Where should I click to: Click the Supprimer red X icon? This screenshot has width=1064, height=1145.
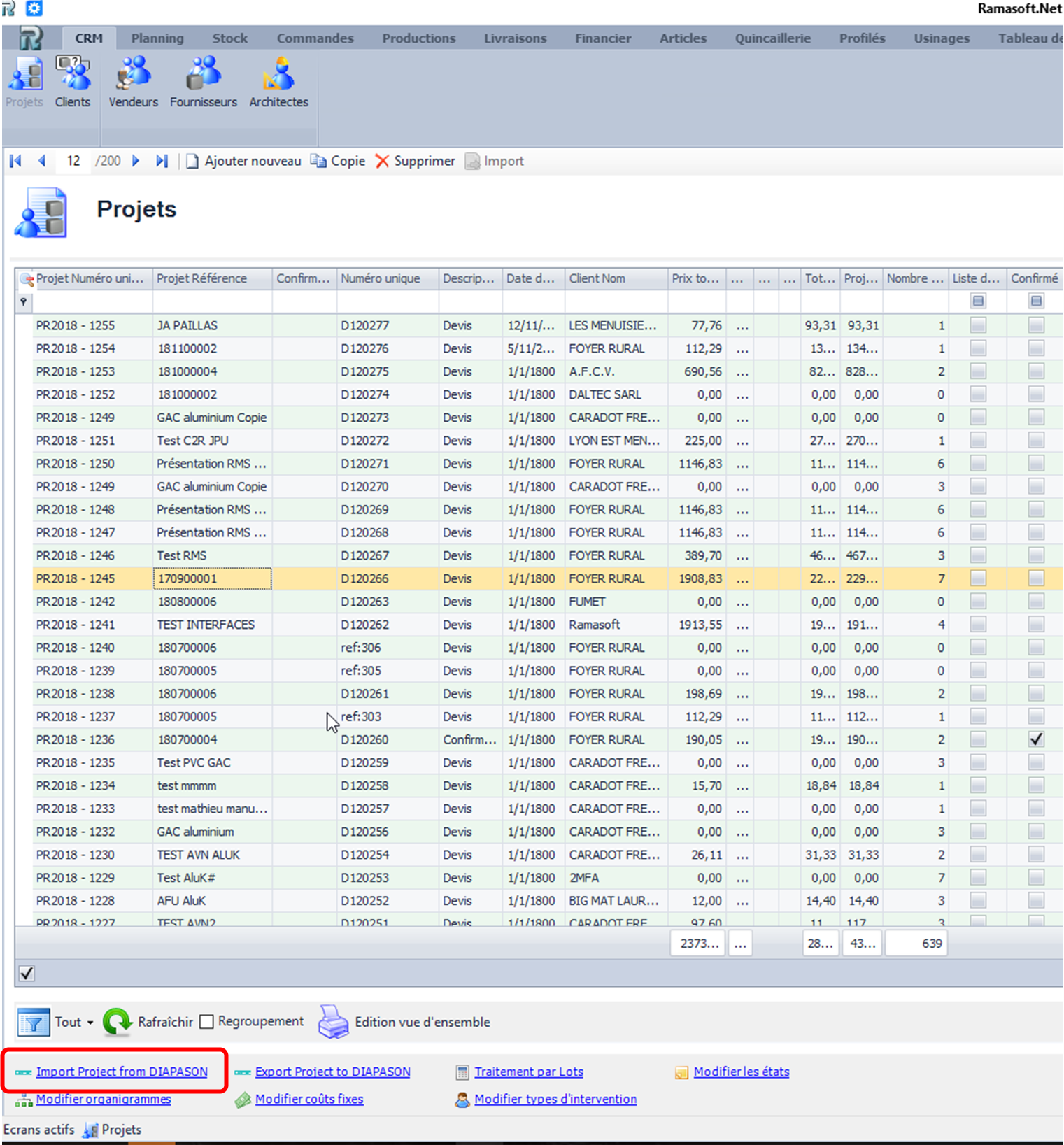pyautogui.click(x=382, y=162)
